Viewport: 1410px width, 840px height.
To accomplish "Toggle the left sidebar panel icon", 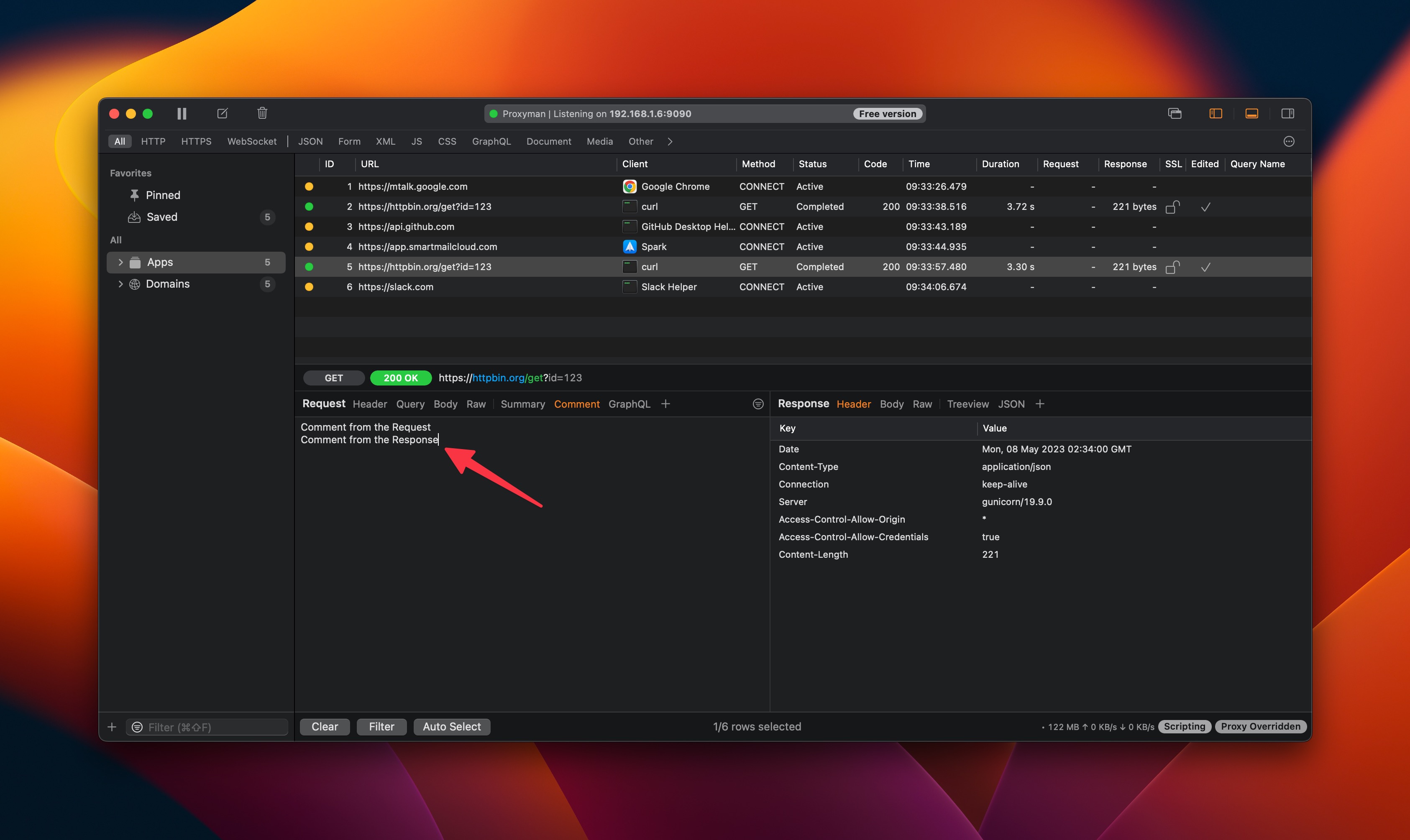I will point(1215,114).
